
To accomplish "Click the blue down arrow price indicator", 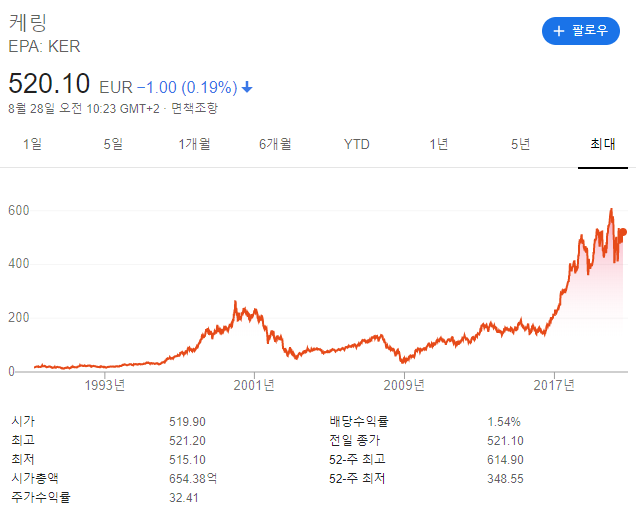I will [247, 87].
